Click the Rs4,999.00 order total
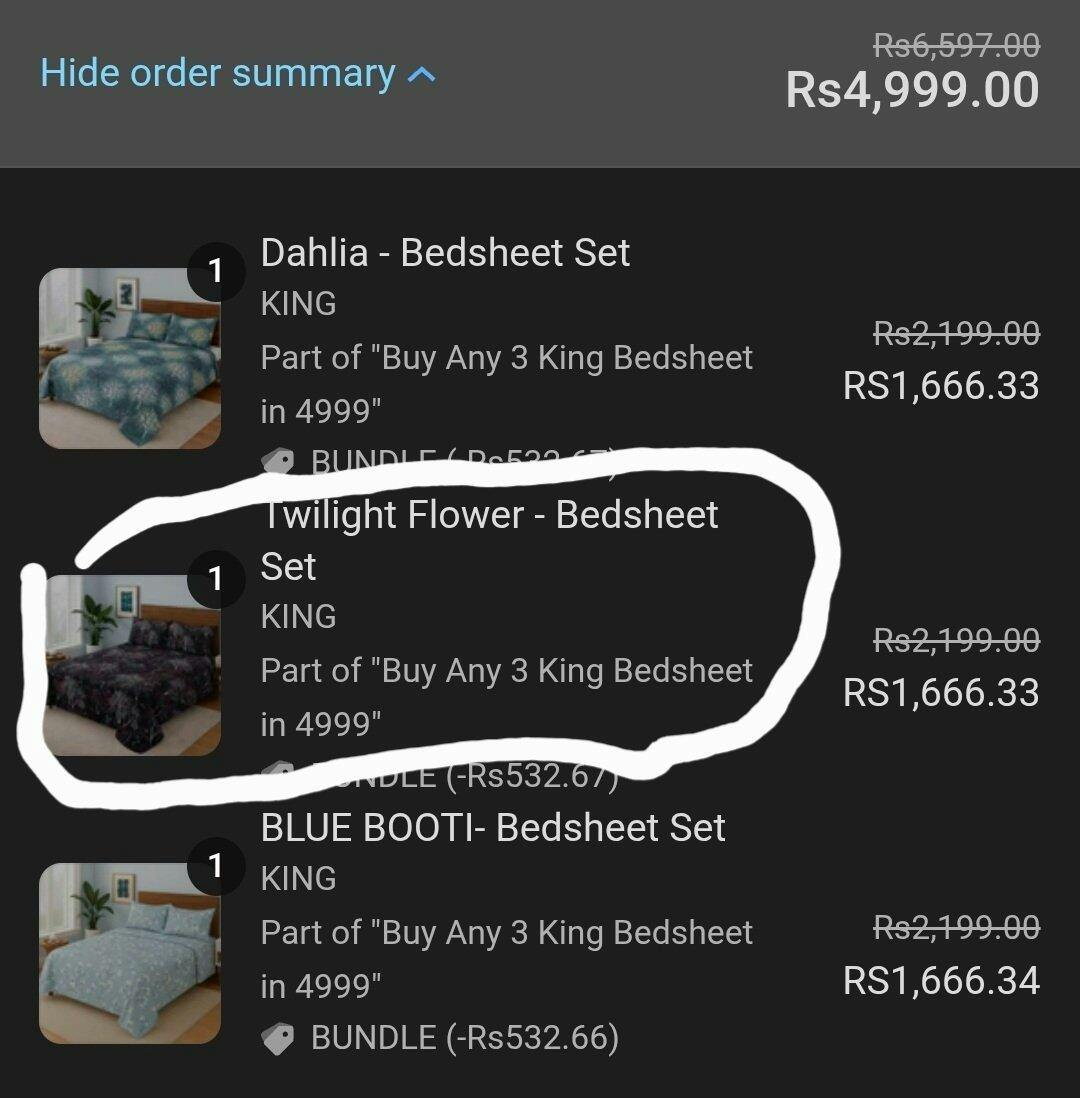The height and width of the screenshot is (1098, 1080). [912, 90]
